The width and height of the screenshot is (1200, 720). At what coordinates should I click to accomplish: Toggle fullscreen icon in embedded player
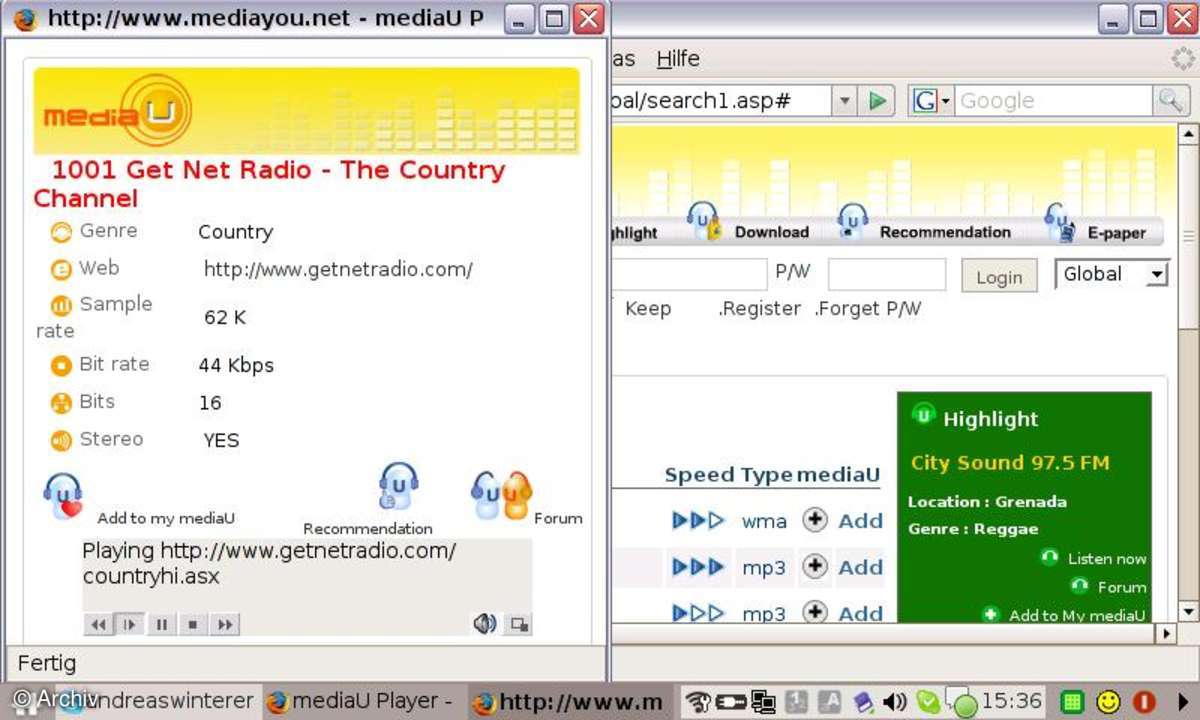pyautogui.click(x=518, y=624)
